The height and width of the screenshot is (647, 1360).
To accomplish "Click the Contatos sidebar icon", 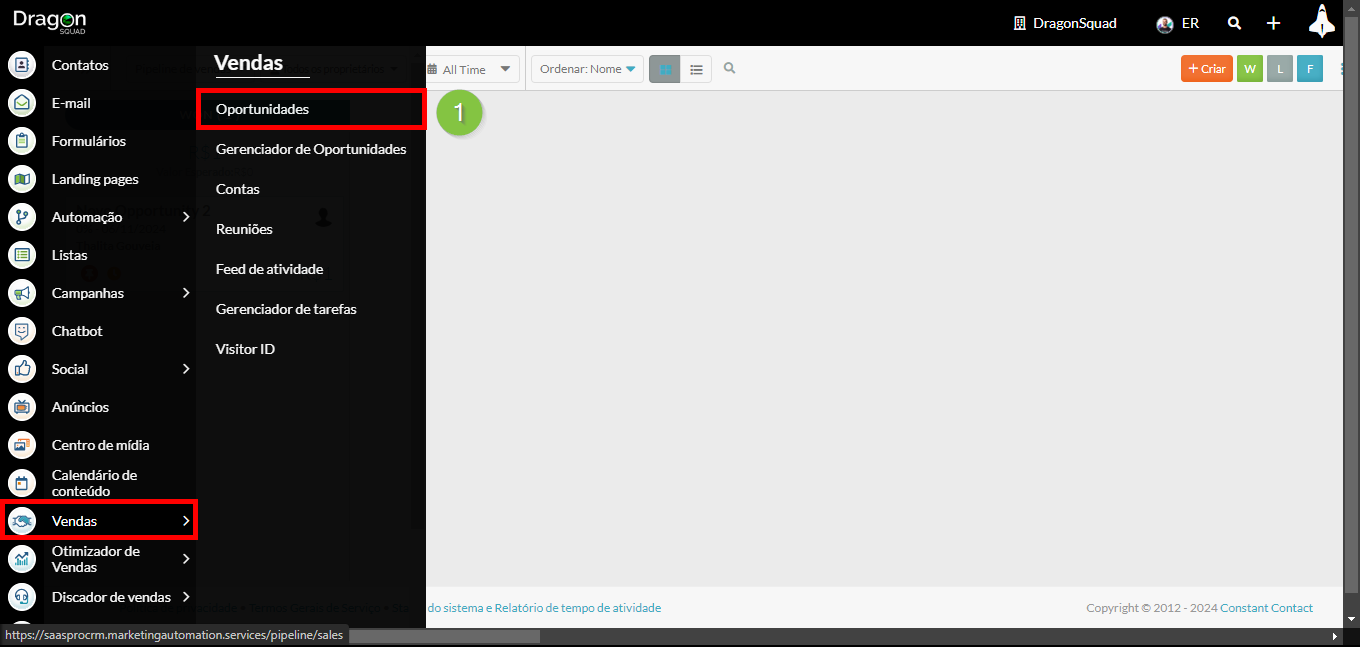I will pyautogui.click(x=22, y=65).
